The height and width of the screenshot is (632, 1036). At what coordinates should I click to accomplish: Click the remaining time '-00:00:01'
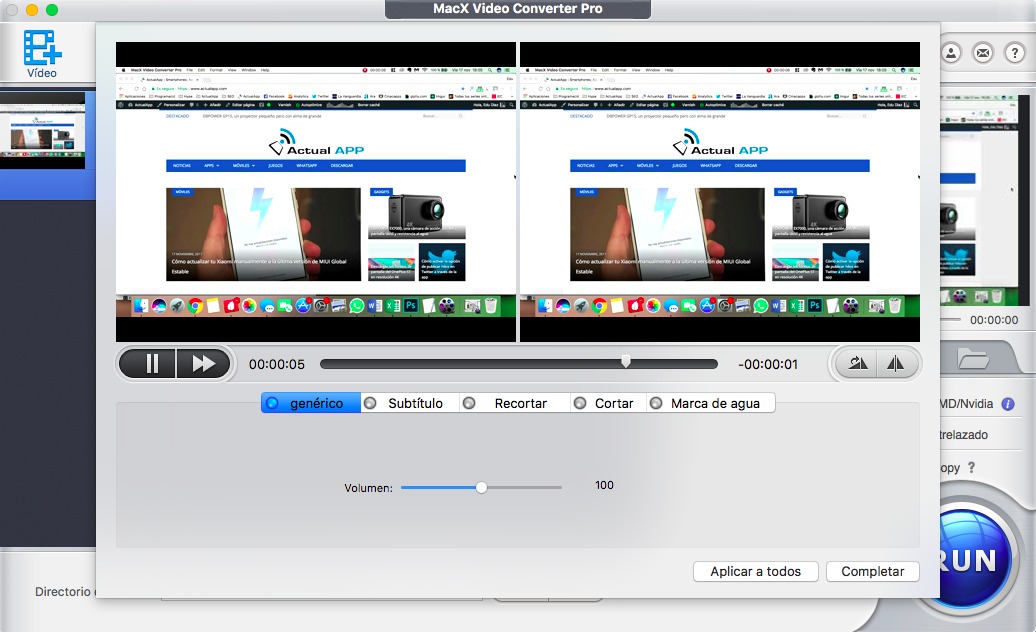[768, 365]
